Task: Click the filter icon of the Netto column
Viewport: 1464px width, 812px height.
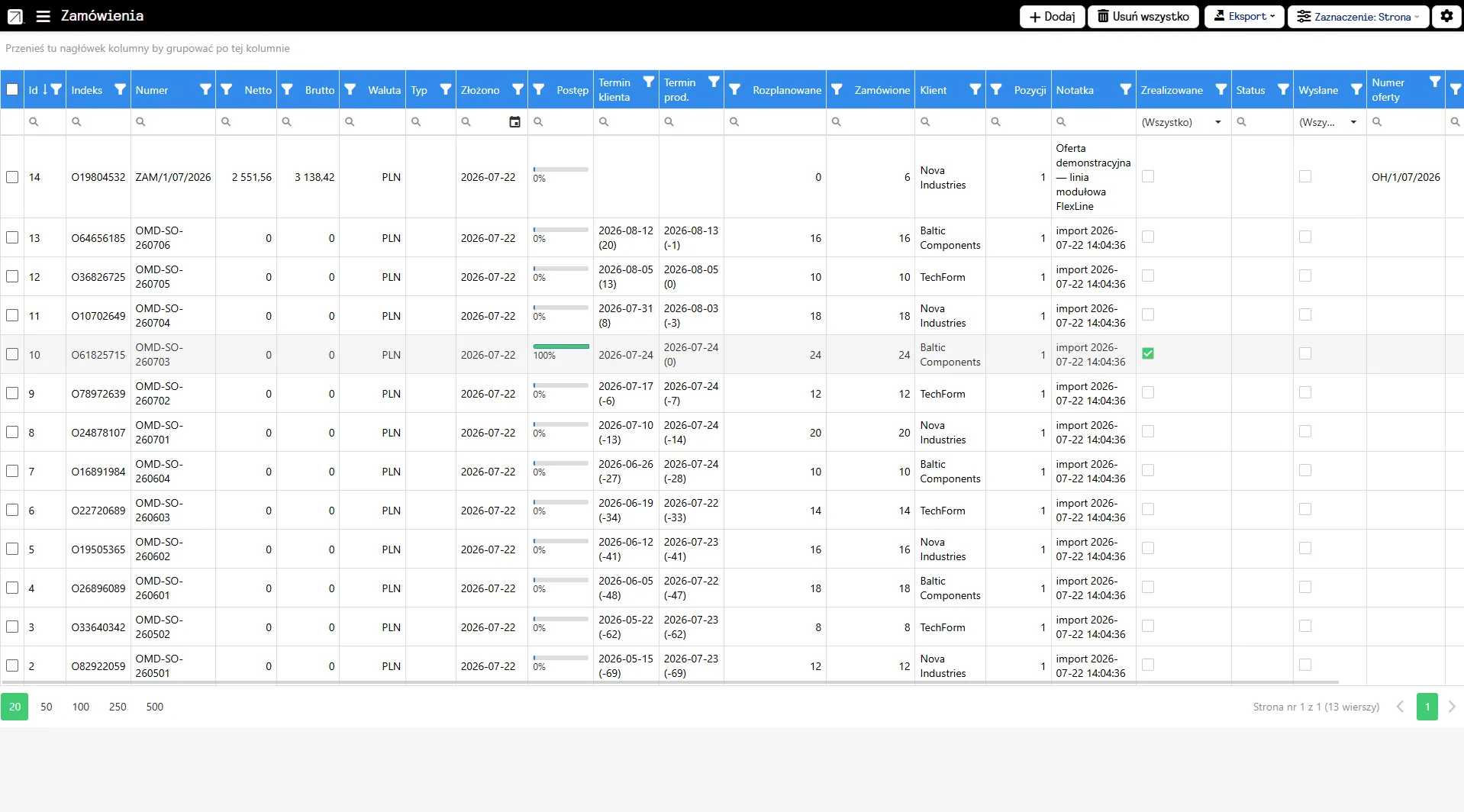Action: [227, 89]
